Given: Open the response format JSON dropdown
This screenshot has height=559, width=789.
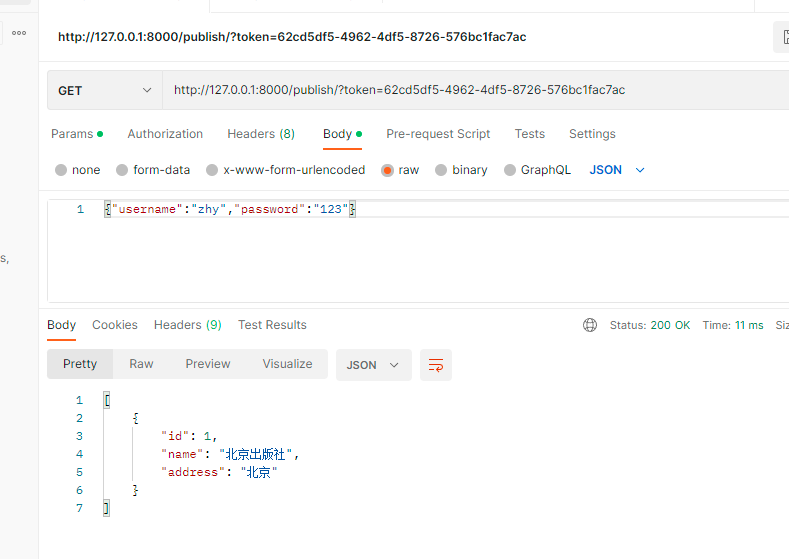Looking at the screenshot, I should 373,365.
